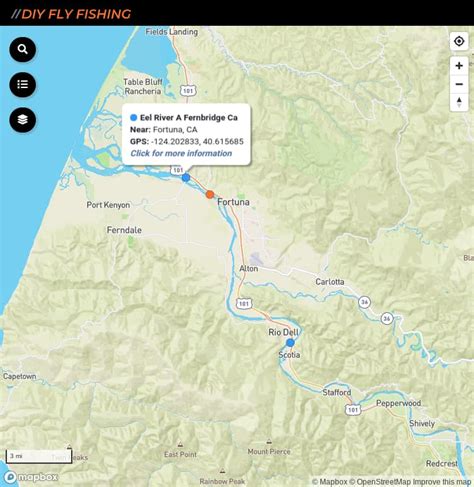Open Click for more information link
The height and width of the screenshot is (487, 474).
pyautogui.click(x=181, y=153)
